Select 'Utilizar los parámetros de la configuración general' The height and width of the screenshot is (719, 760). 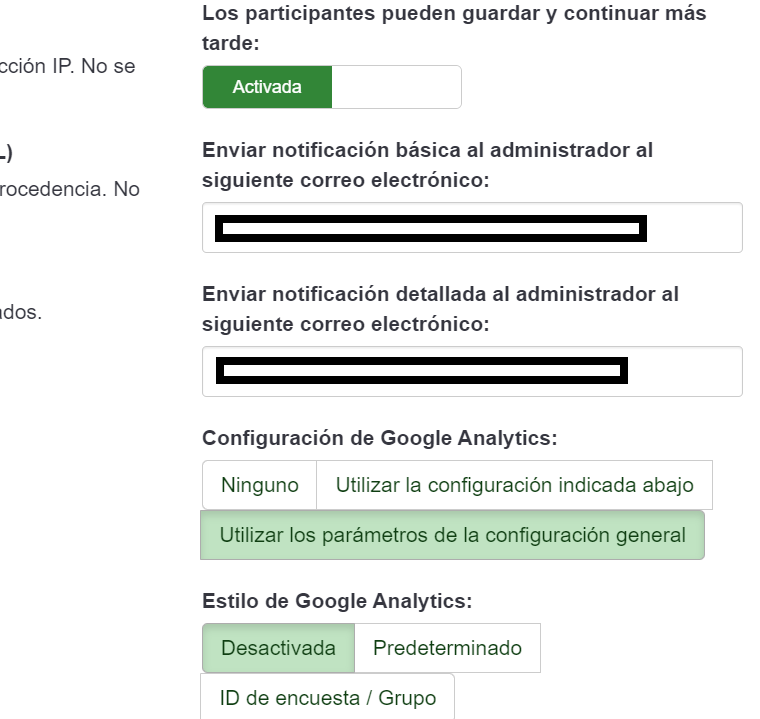453,535
